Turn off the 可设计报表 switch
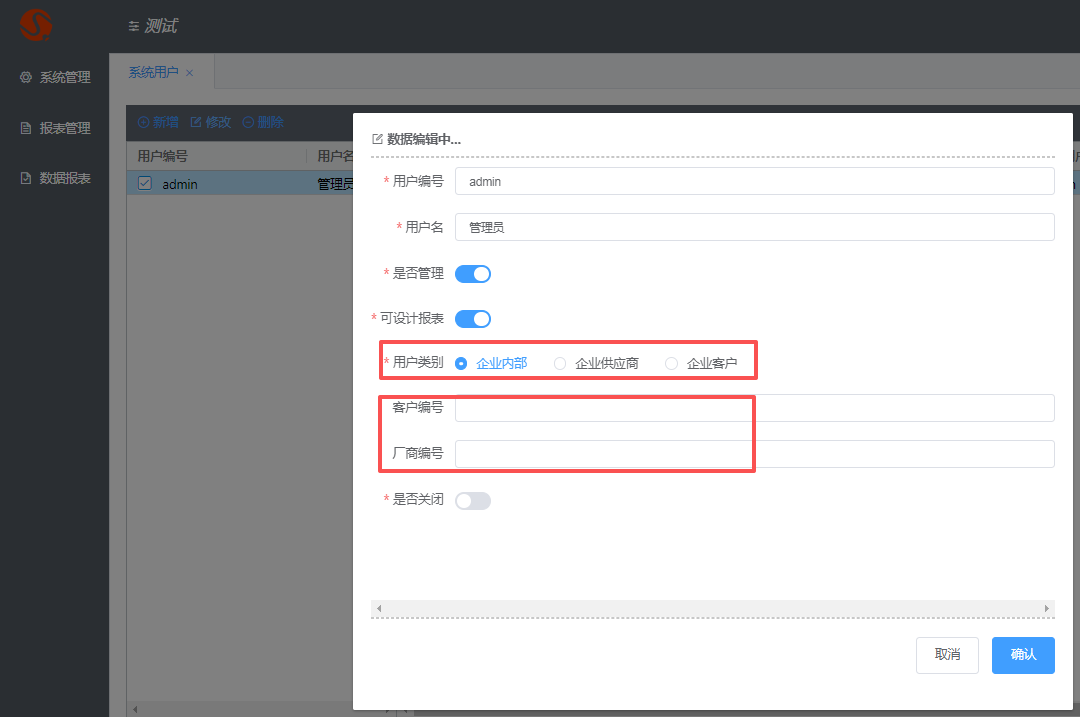This screenshot has height=717, width=1080. tap(473, 319)
